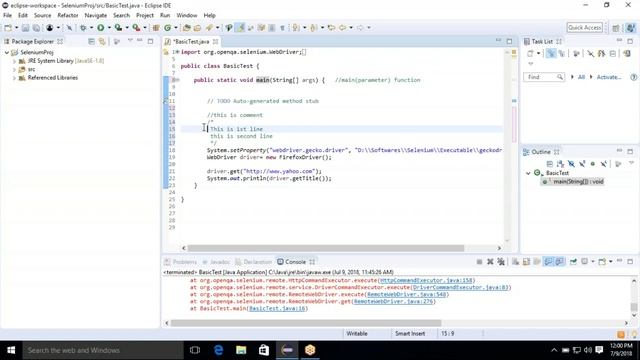Click the All filter link in Task List
This screenshot has width=640, height=360.
coord(581,77)
